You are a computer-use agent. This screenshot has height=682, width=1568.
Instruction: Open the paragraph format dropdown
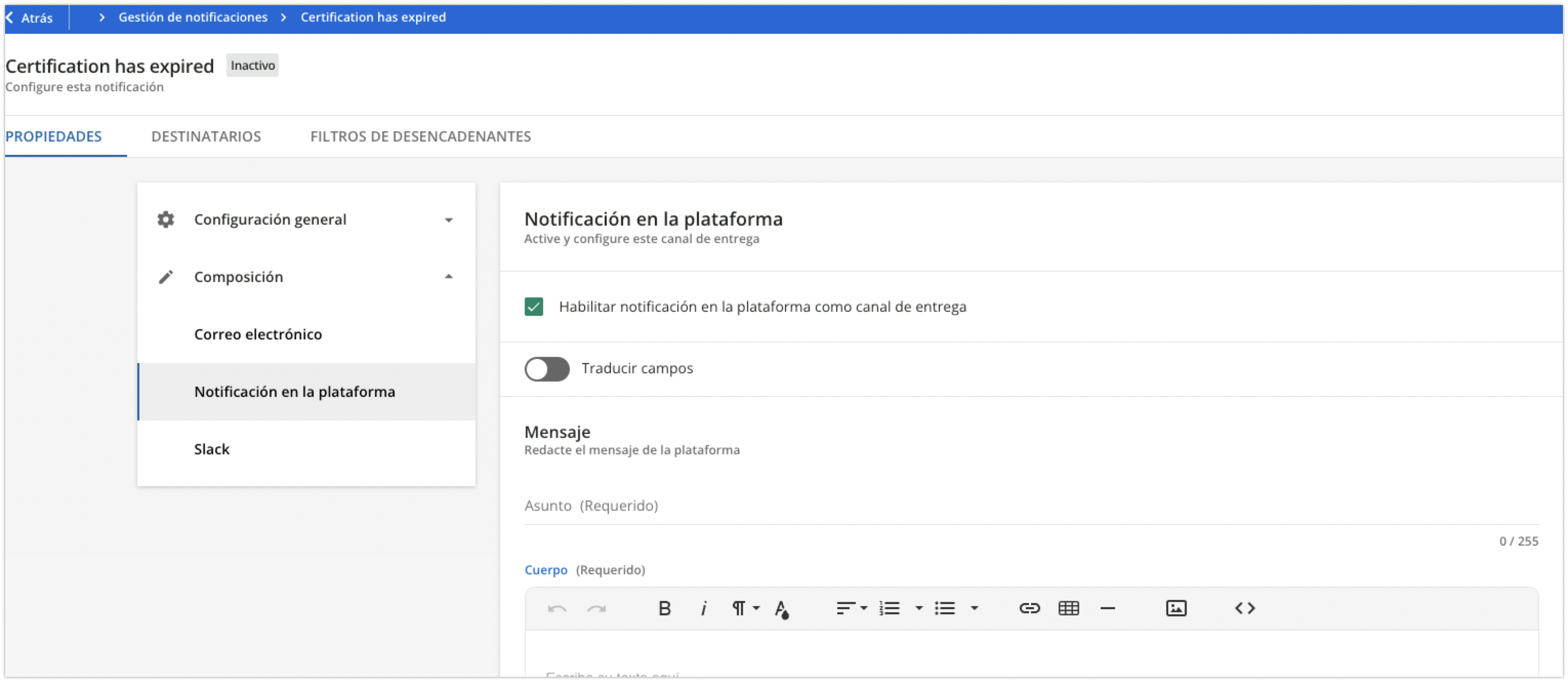[744, 608]
